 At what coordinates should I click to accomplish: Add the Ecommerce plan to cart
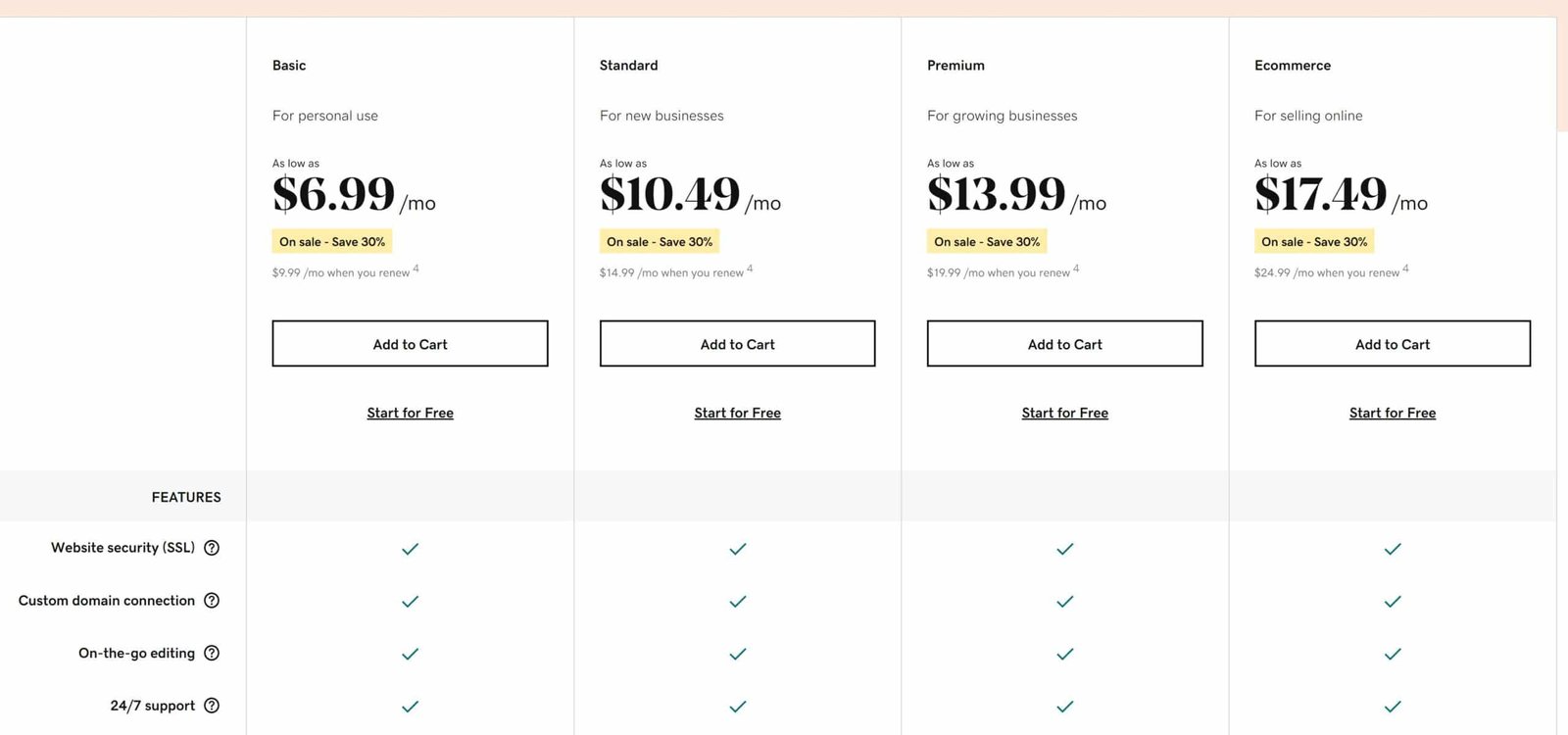(1393, 344)
